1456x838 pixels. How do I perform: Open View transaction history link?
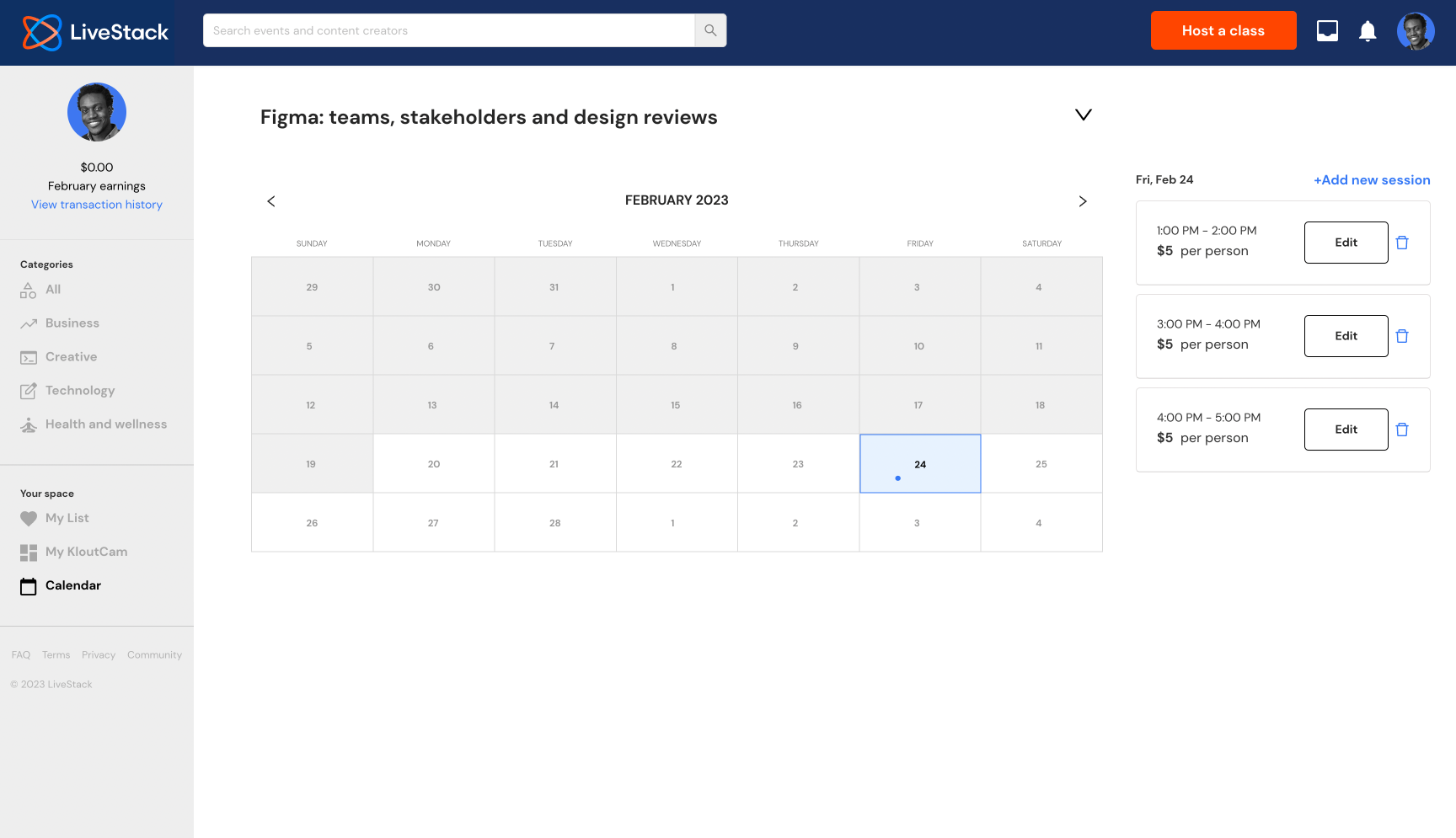97,205
